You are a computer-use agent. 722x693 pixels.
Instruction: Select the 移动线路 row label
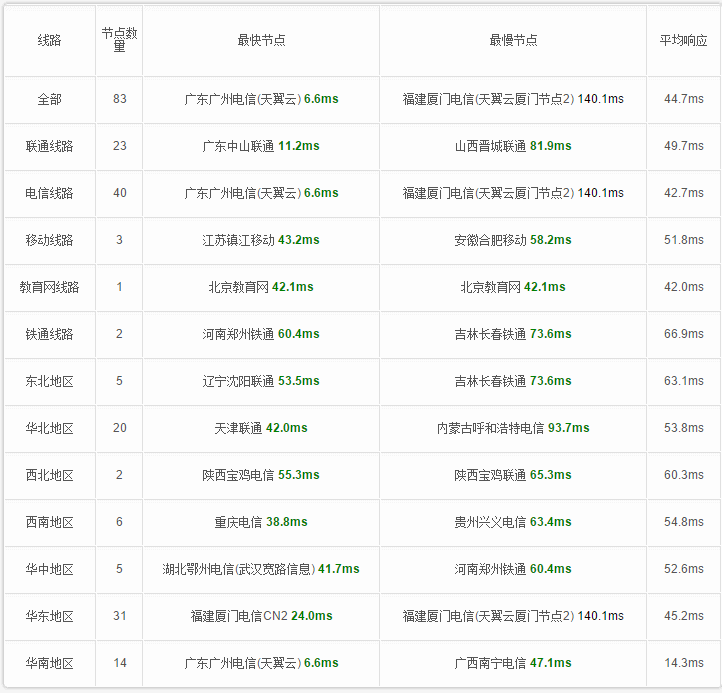click(x=49, y=240)
